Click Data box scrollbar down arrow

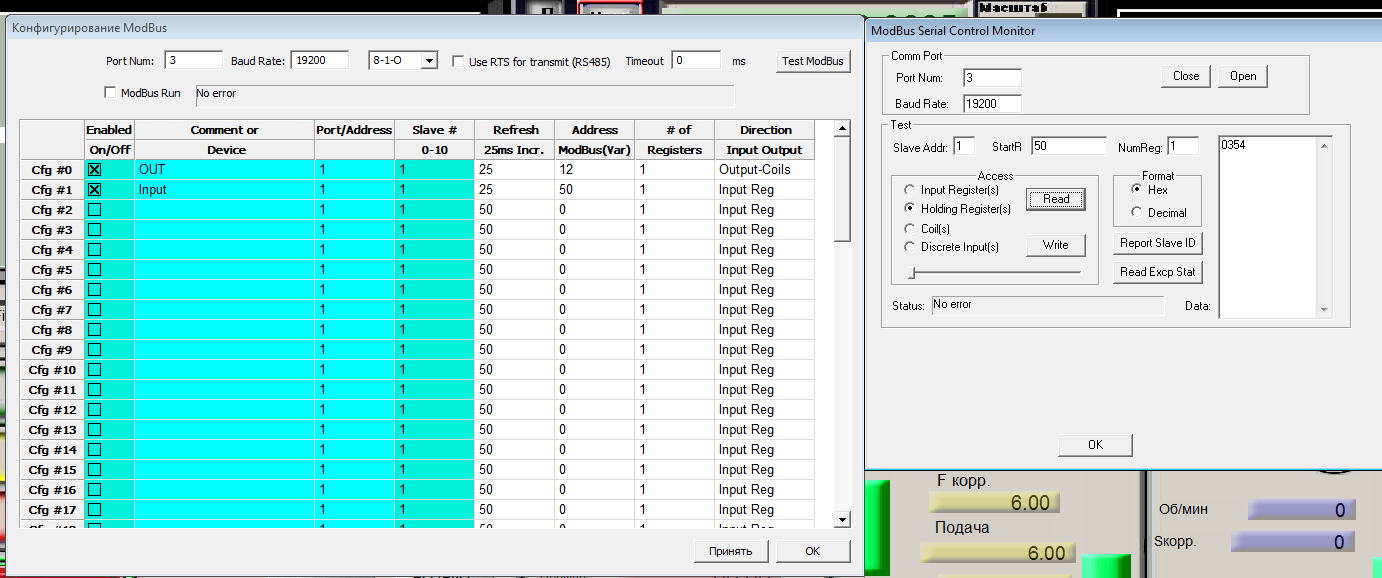(1325, 310)
